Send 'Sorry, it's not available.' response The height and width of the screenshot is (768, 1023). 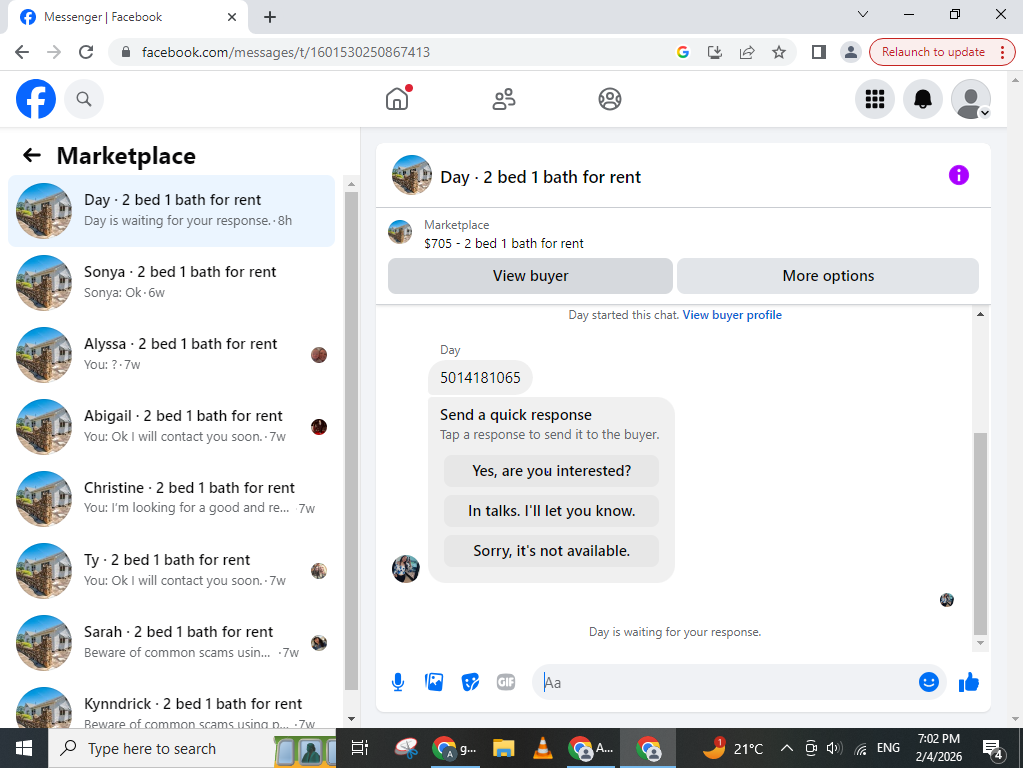551,551
